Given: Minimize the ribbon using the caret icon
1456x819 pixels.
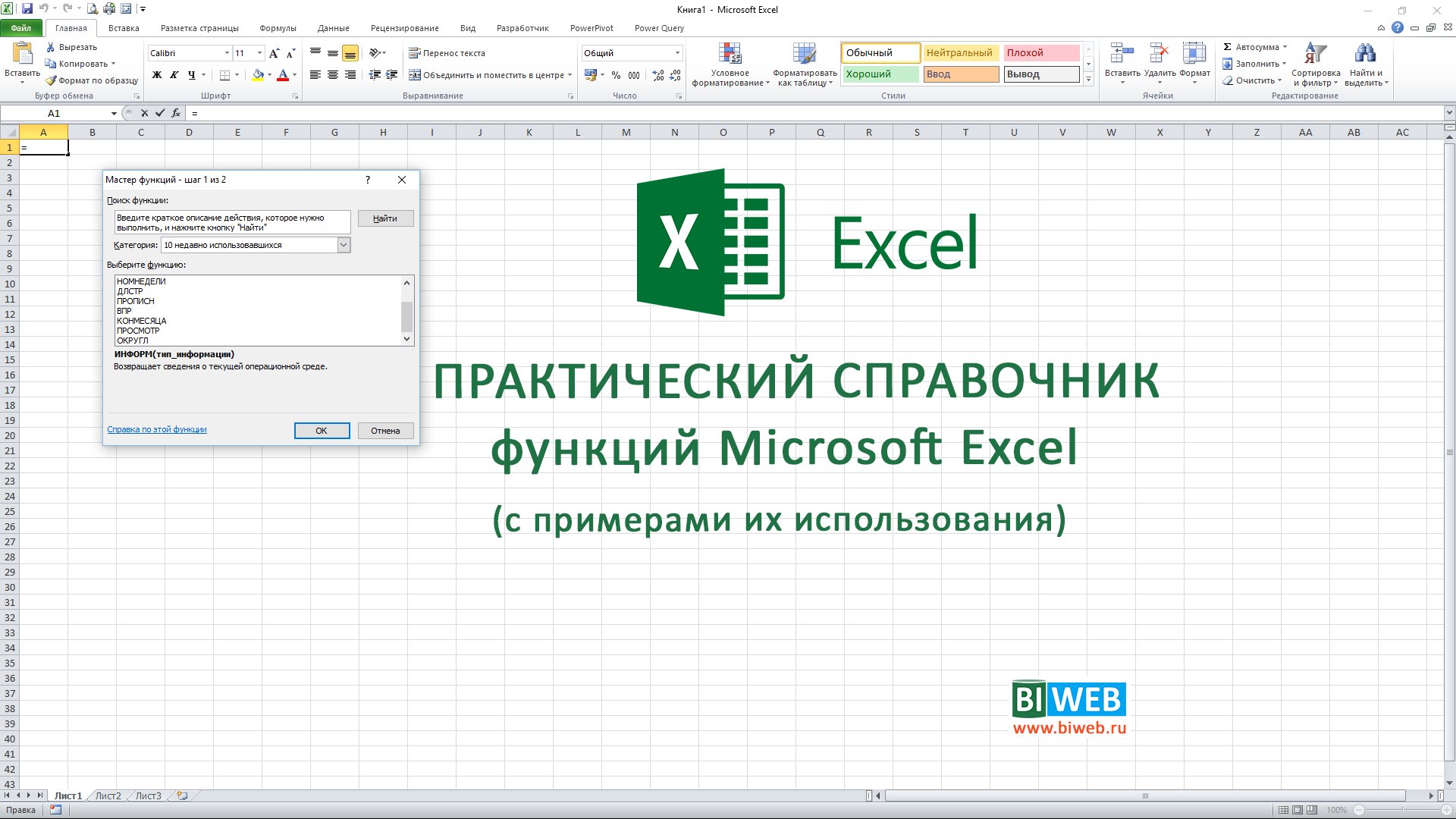Looking at the screenshot, I should coord(1381,27).
